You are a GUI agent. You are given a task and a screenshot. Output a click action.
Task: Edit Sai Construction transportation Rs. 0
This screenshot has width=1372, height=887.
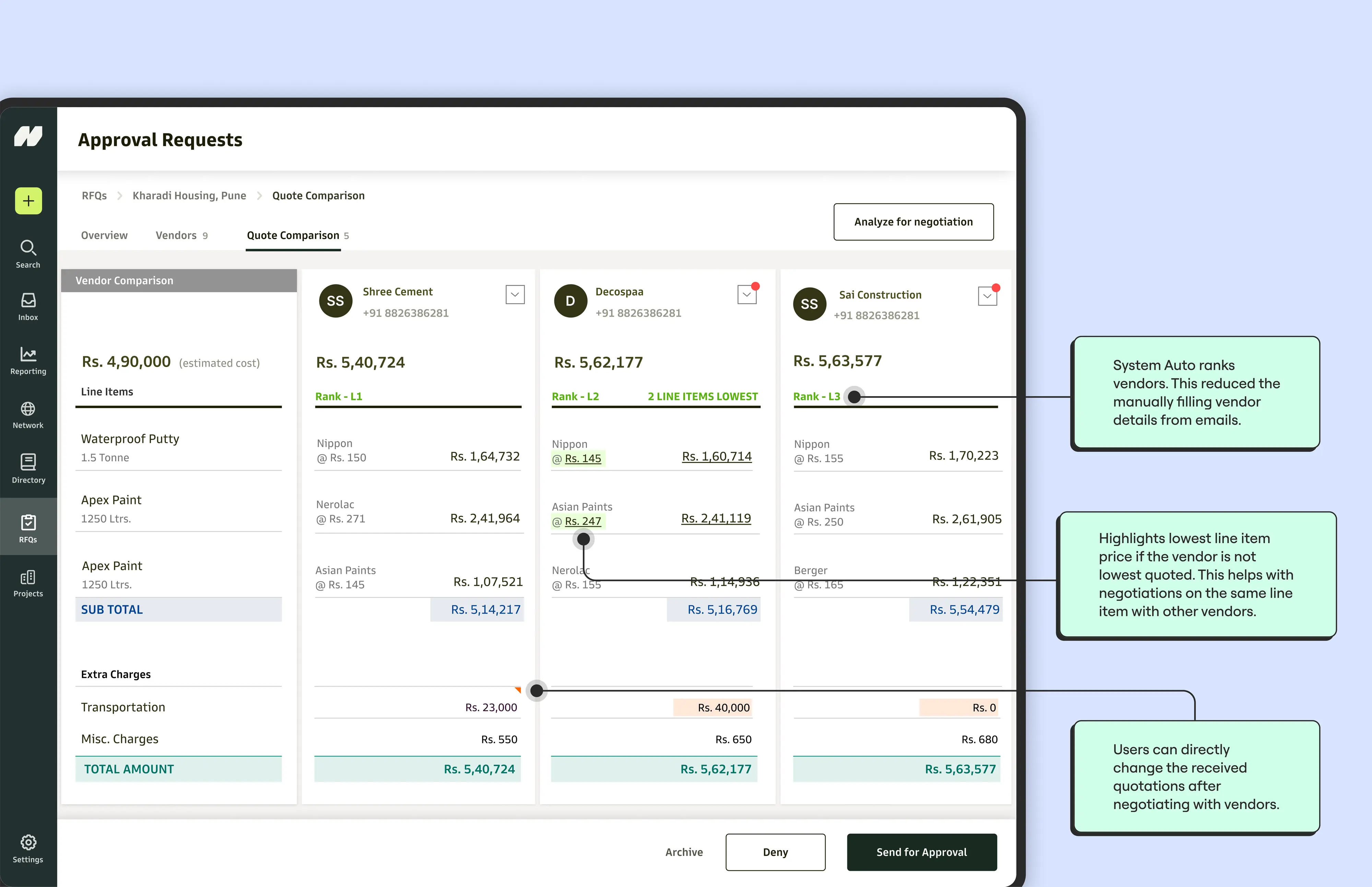pos(959,707)
